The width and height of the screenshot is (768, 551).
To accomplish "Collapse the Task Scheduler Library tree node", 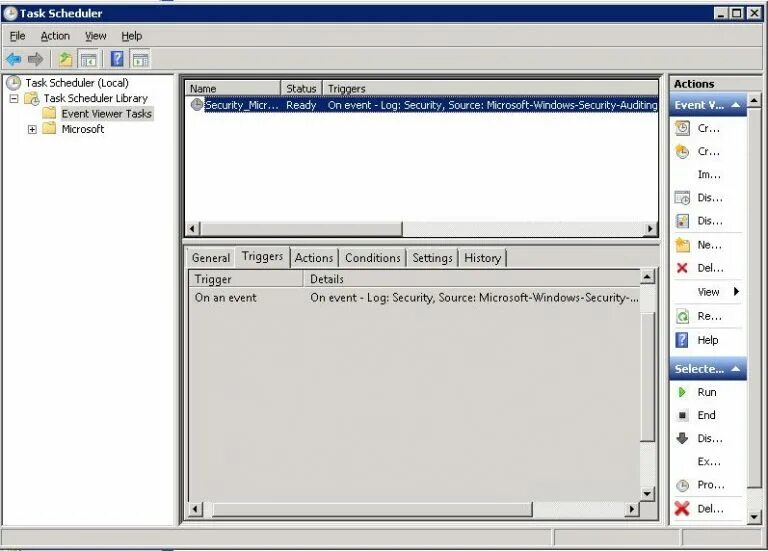I will pos(14,98).
